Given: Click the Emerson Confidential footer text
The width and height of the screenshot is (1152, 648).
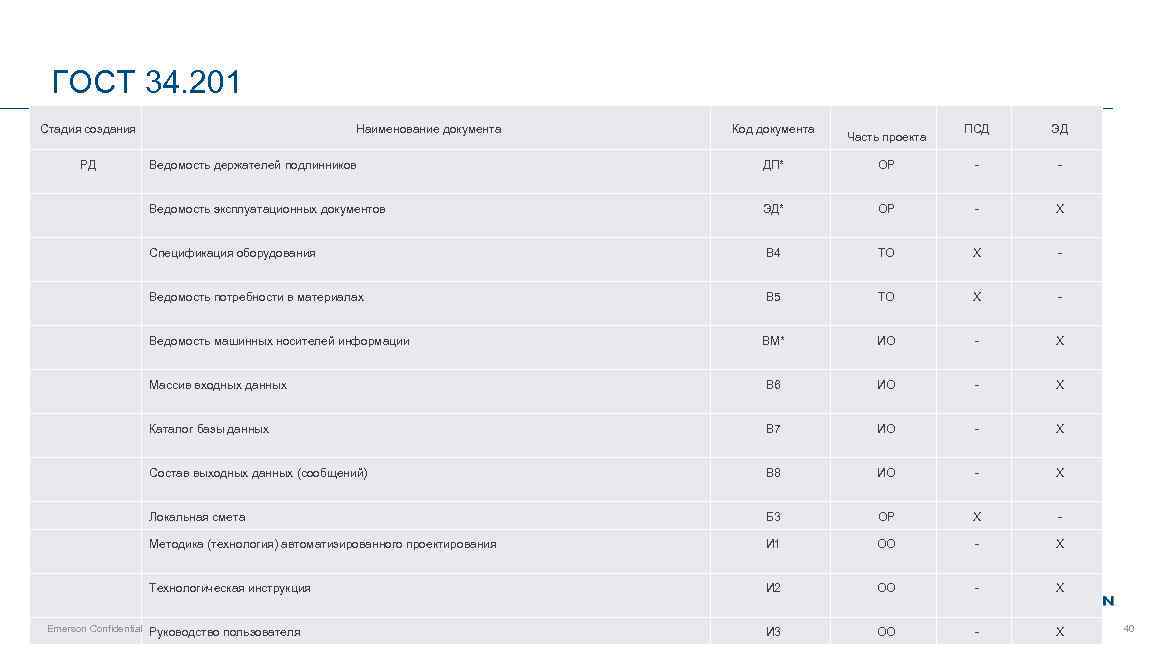Looking at the screenshot, I should (95, 629).
